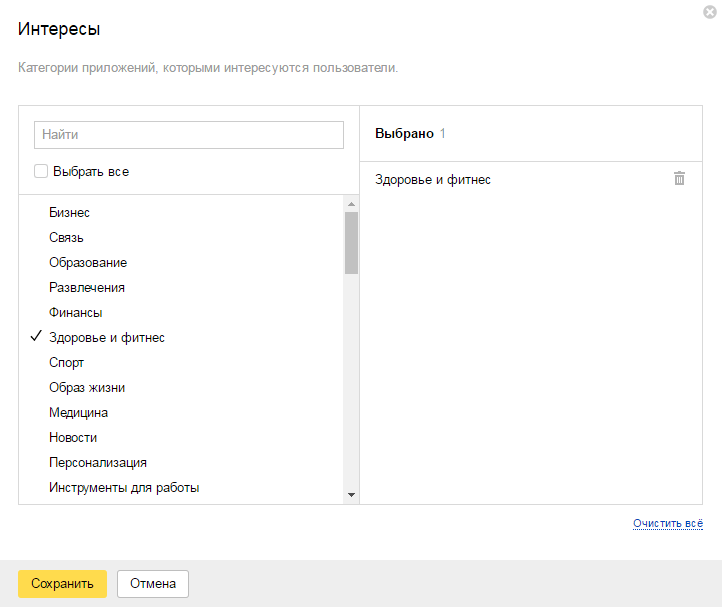Screen dimensions: 722x607
Task: Focus the Найти search field
Action: [189, 135]
